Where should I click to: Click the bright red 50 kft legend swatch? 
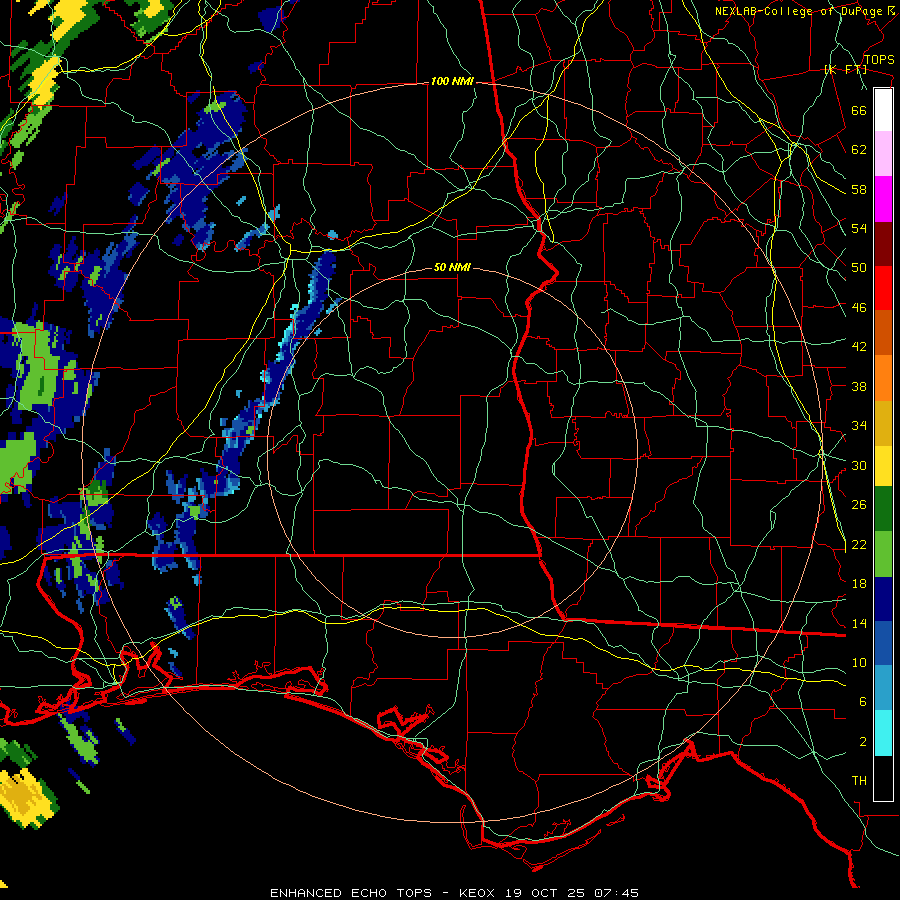point(883,288)
